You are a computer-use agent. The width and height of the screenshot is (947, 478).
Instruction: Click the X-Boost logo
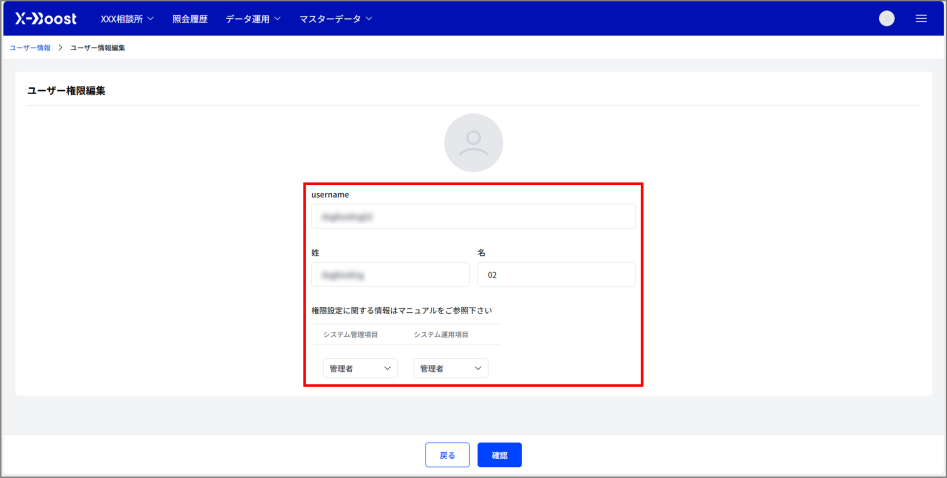pyautogui.click(x=46, y=19)
